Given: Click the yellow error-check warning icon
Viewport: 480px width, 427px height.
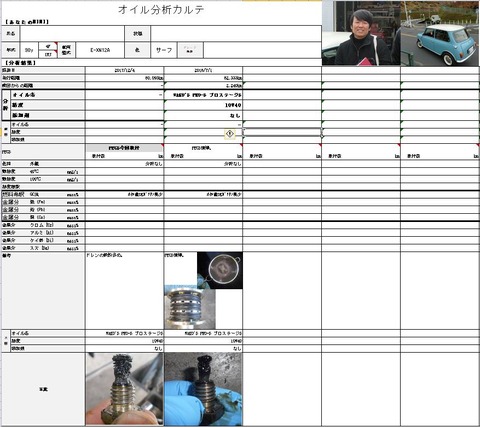Looking at the screenshot, I should [230, 134].
